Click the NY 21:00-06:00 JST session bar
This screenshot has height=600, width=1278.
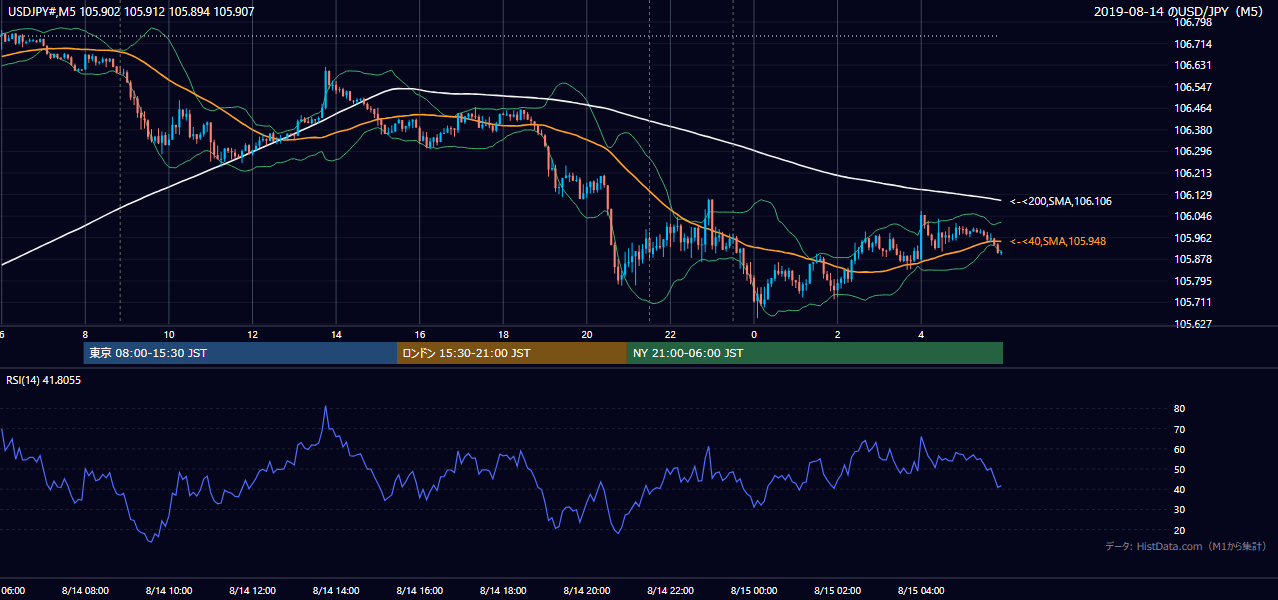point(815,353)
